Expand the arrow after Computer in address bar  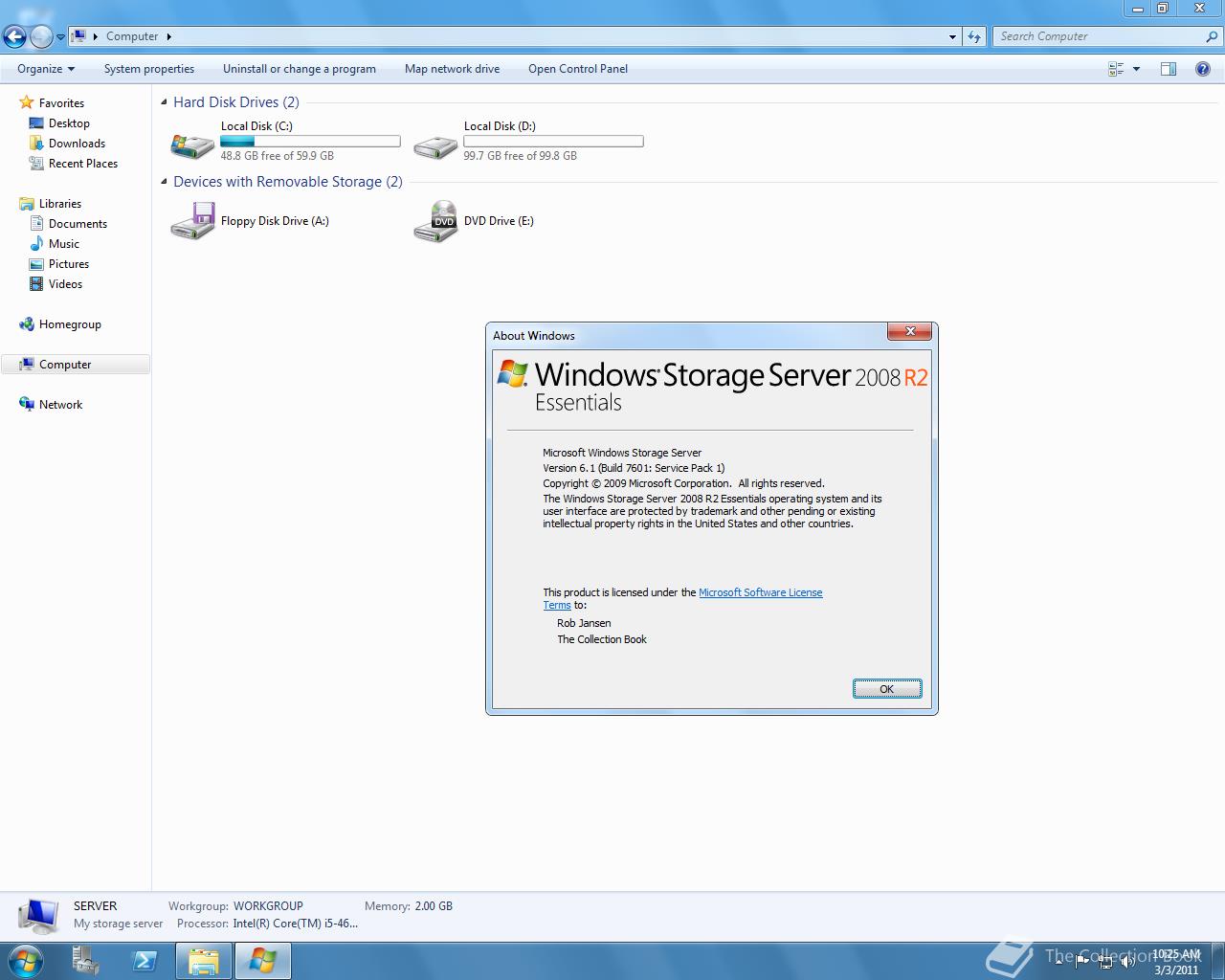pyautogui.click(x=169, y=36)
